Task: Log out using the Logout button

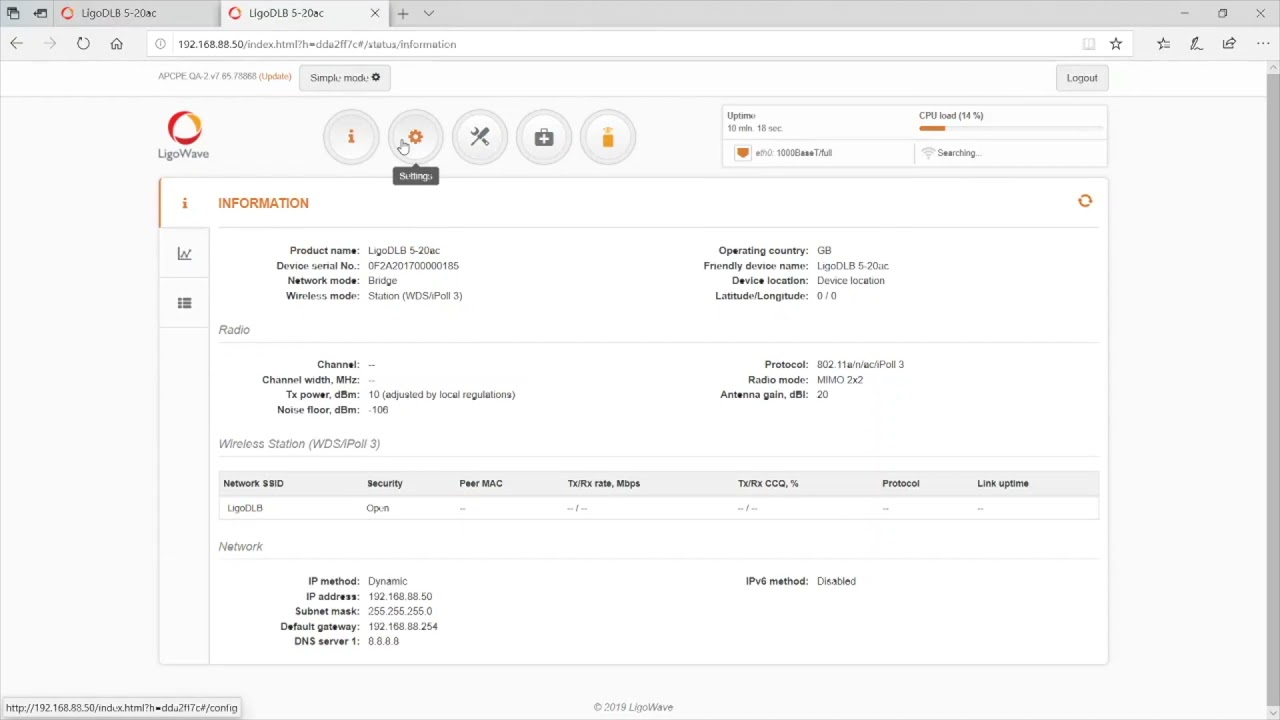Action: 1082,78
